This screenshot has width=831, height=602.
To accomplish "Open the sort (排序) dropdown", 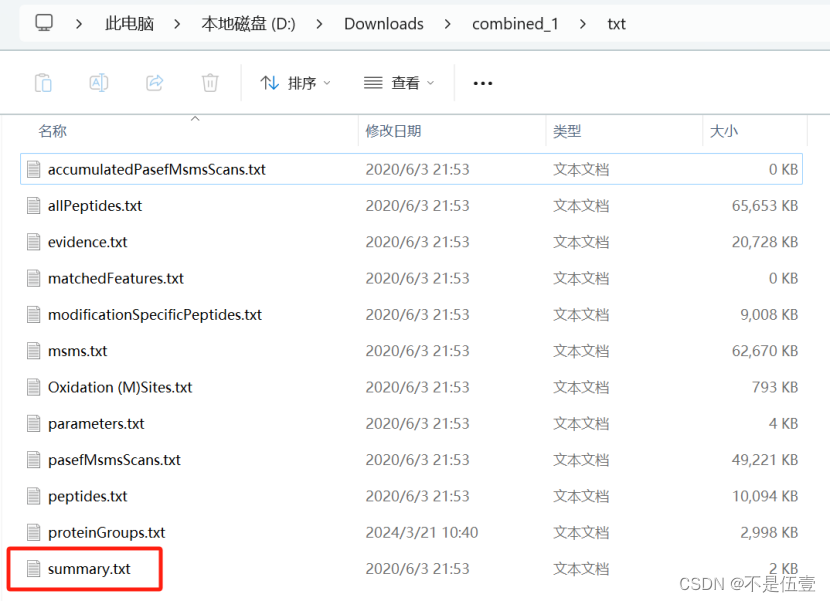I will coord(295,83).
